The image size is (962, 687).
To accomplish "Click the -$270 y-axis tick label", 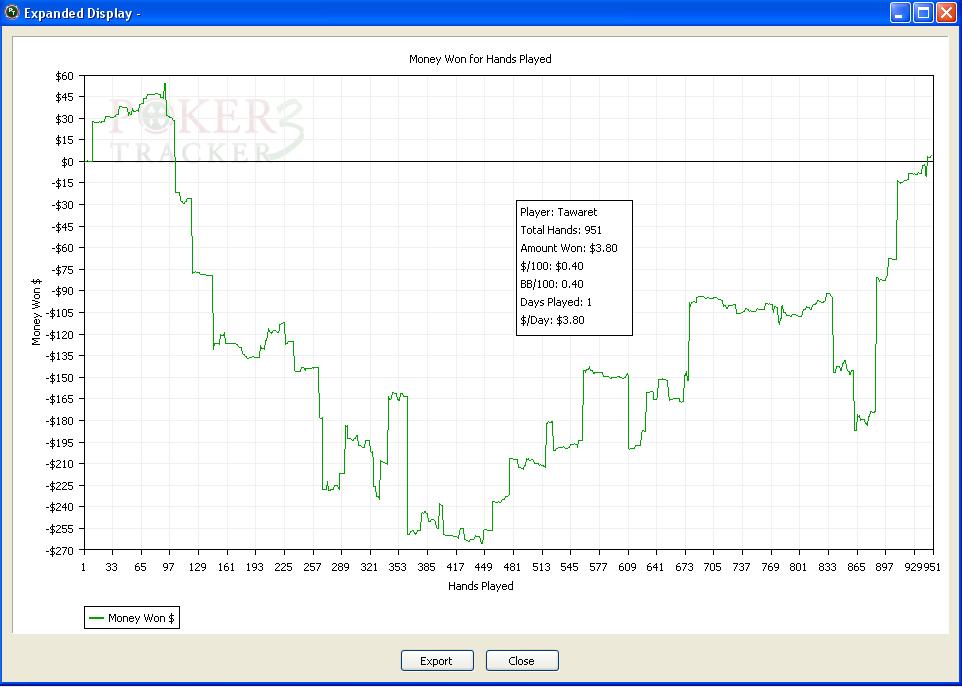I will click(60, 550).
